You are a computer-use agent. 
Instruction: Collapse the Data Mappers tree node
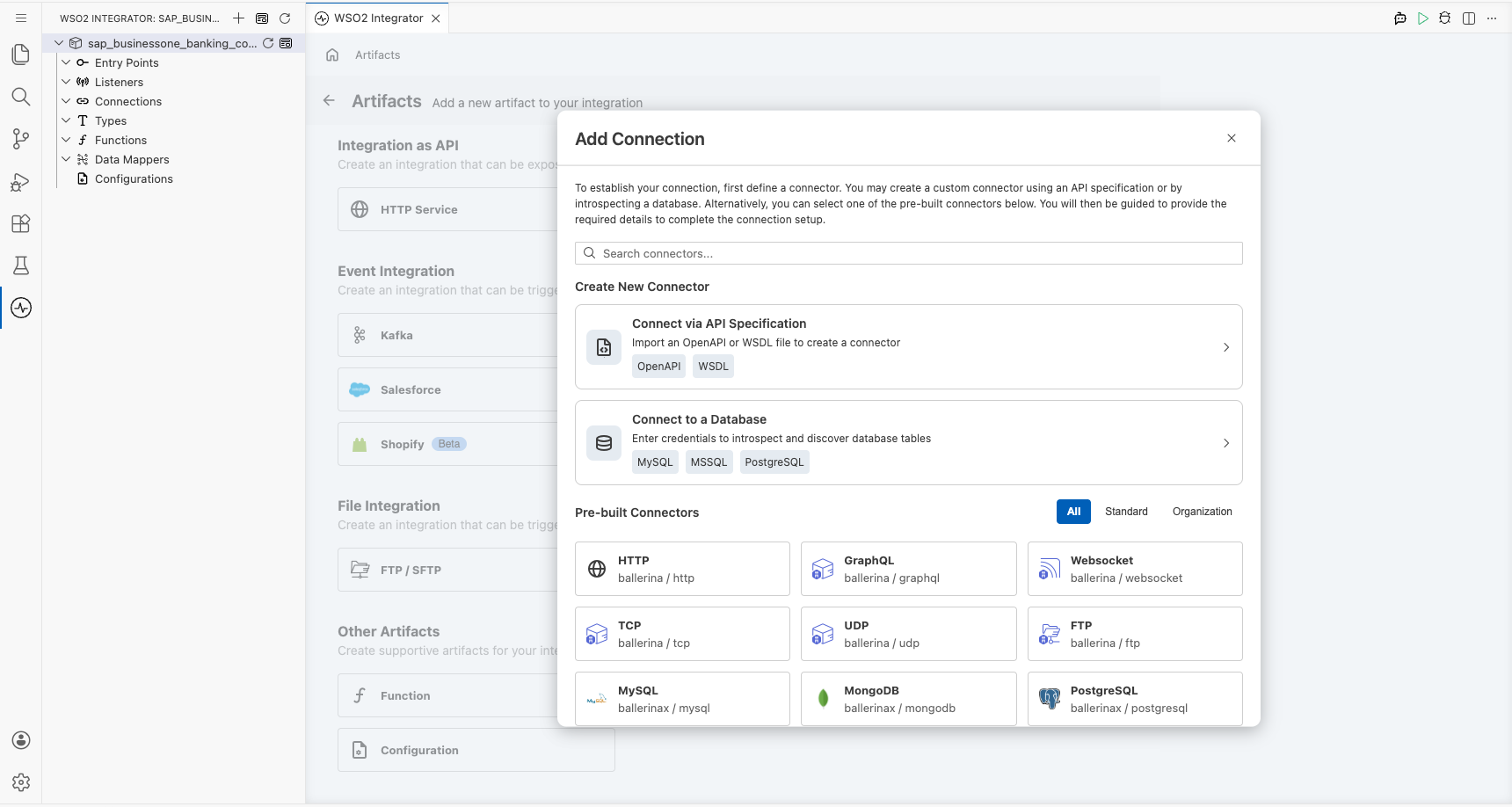pos(66,159)
